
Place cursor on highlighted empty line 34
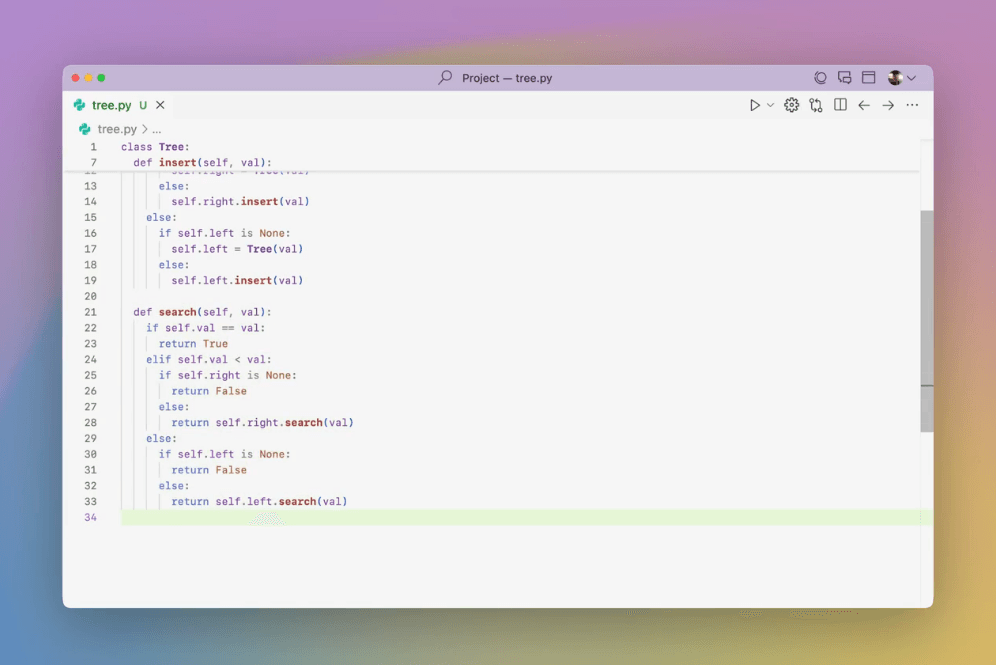521,517
